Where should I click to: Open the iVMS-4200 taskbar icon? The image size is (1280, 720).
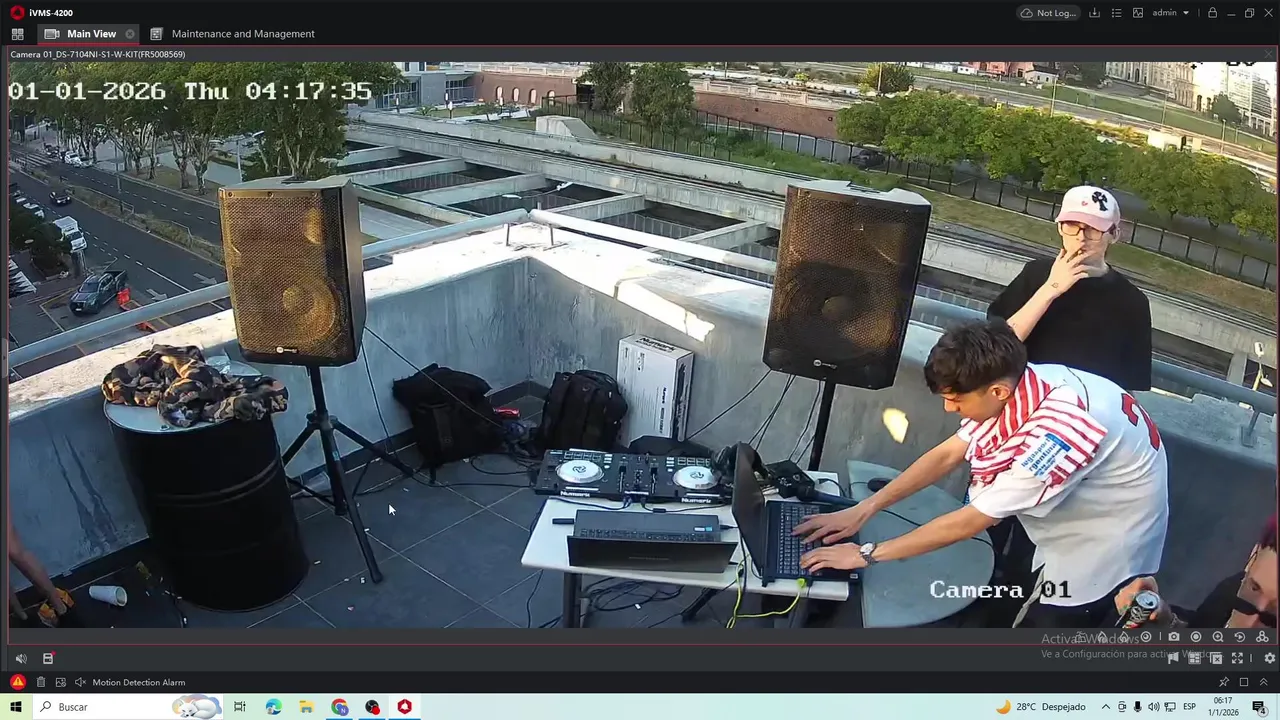pos(404,707)
